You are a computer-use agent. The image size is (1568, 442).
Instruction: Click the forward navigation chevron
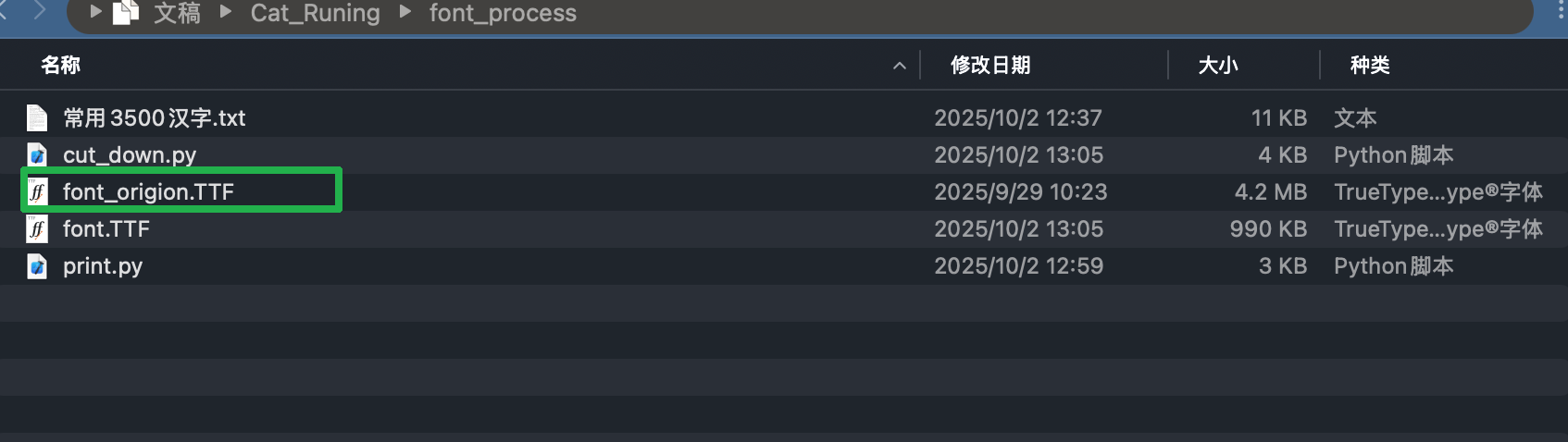[x=39, y=11]
